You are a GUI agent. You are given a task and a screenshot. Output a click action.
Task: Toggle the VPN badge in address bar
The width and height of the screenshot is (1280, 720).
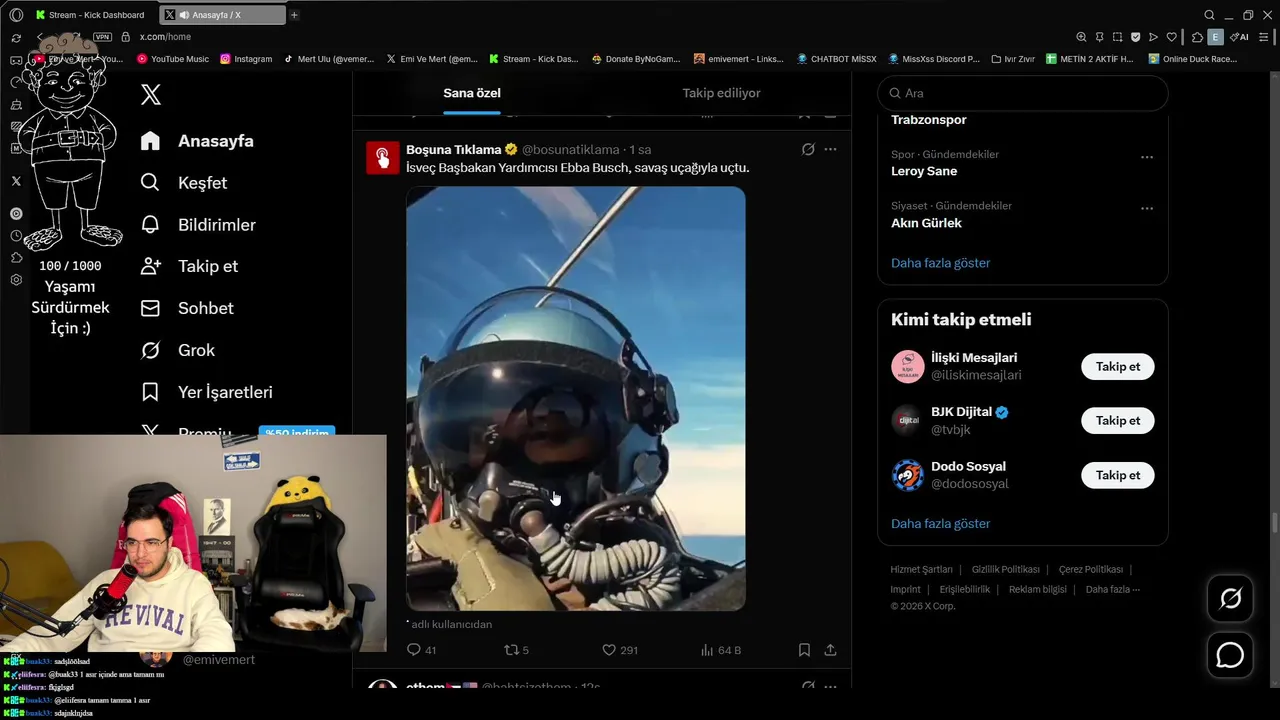pos(102,37)
